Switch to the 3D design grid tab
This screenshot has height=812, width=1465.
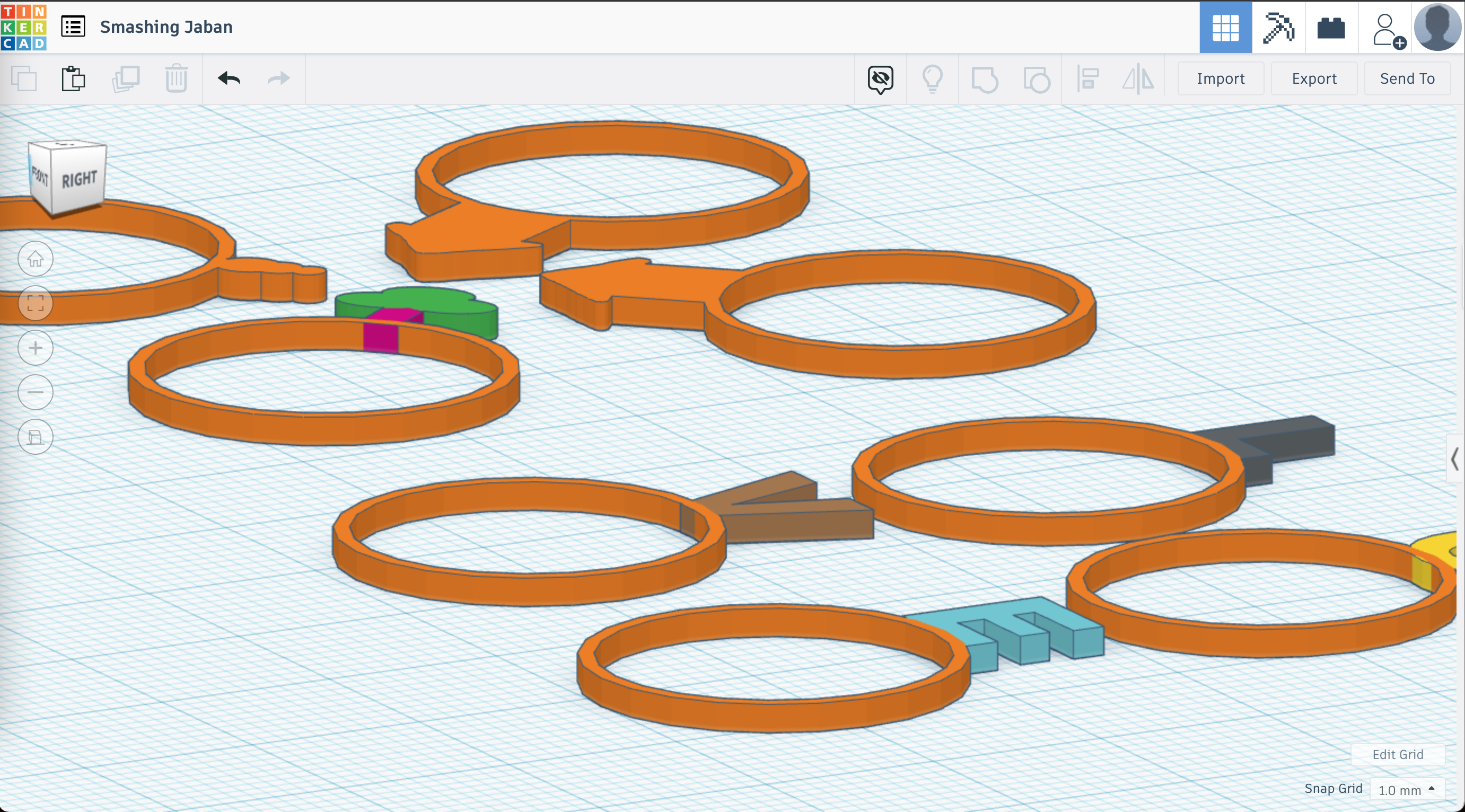coord(1225,27)
